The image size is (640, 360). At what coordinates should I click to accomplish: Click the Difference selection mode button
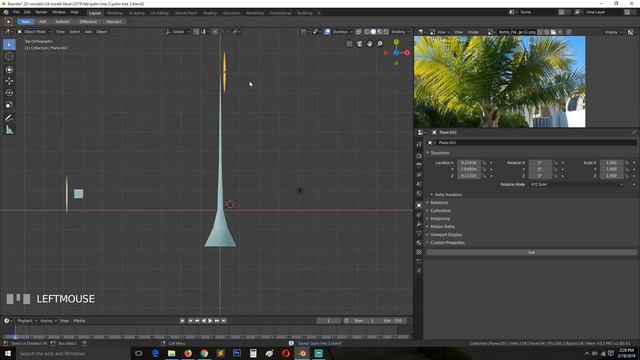point(88,22)
